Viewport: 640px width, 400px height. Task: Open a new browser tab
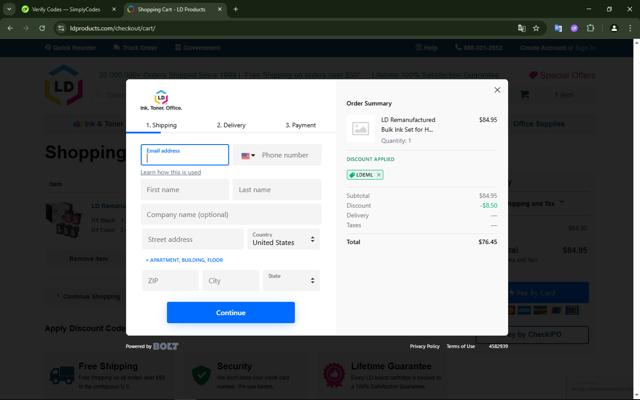pyautogui.click(x=236, y=9)
